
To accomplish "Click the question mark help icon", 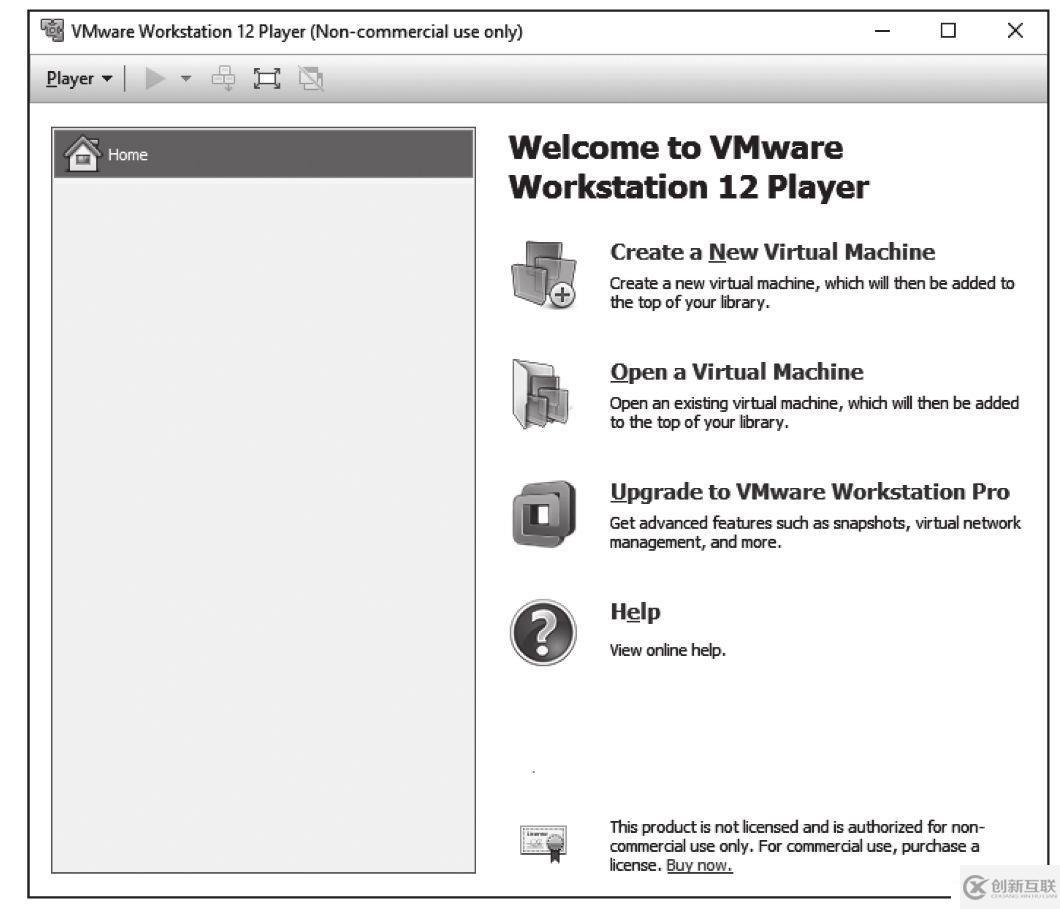I will point(544,633).
